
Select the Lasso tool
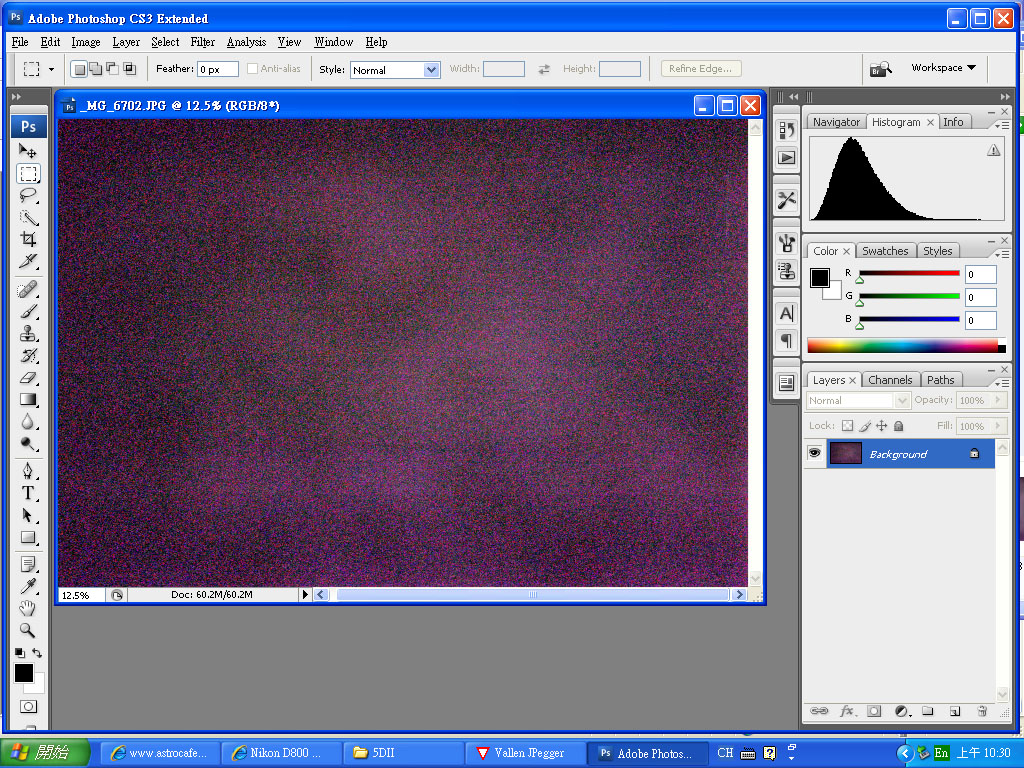click(x=28, y=195)
